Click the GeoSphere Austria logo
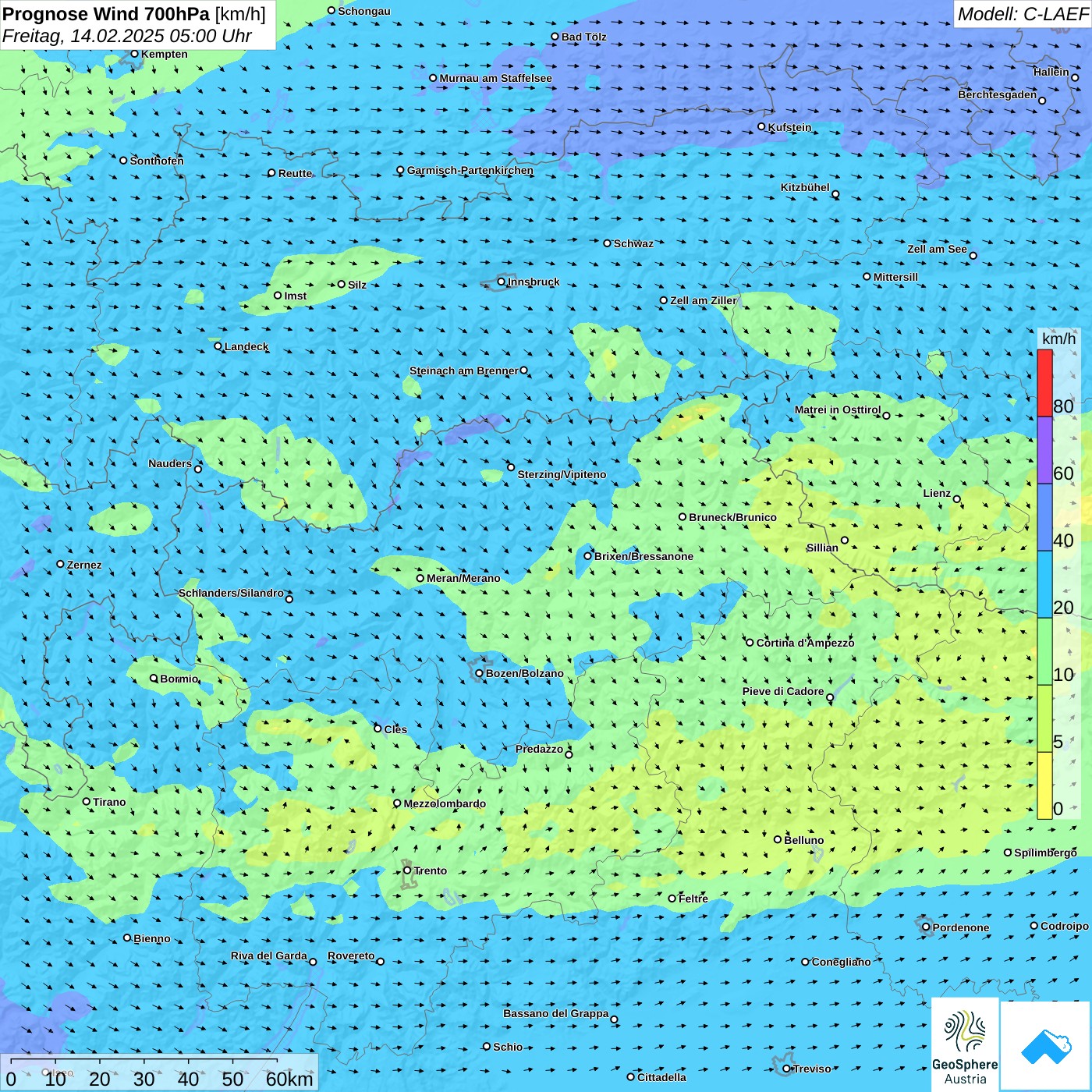Viewport: 1092px width, 1092px height. click(965, 1044)
